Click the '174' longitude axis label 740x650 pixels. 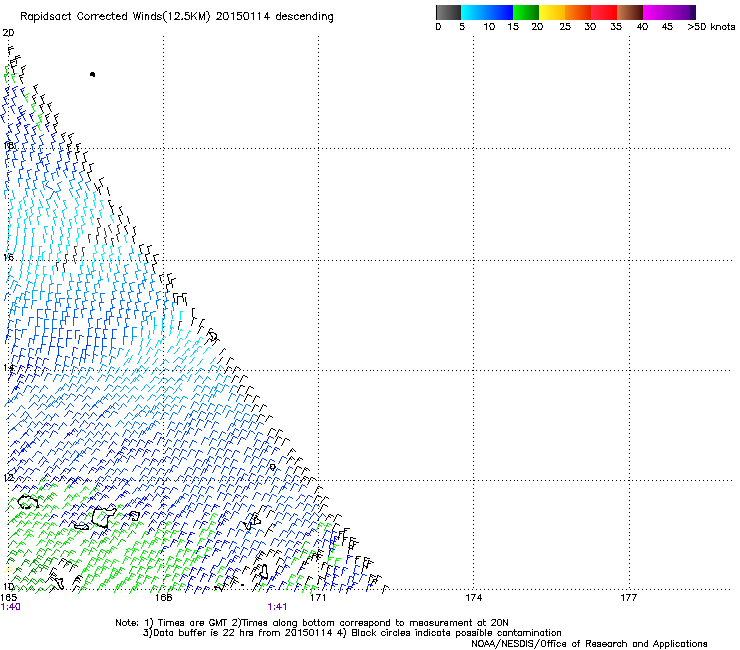coord(474,598)
